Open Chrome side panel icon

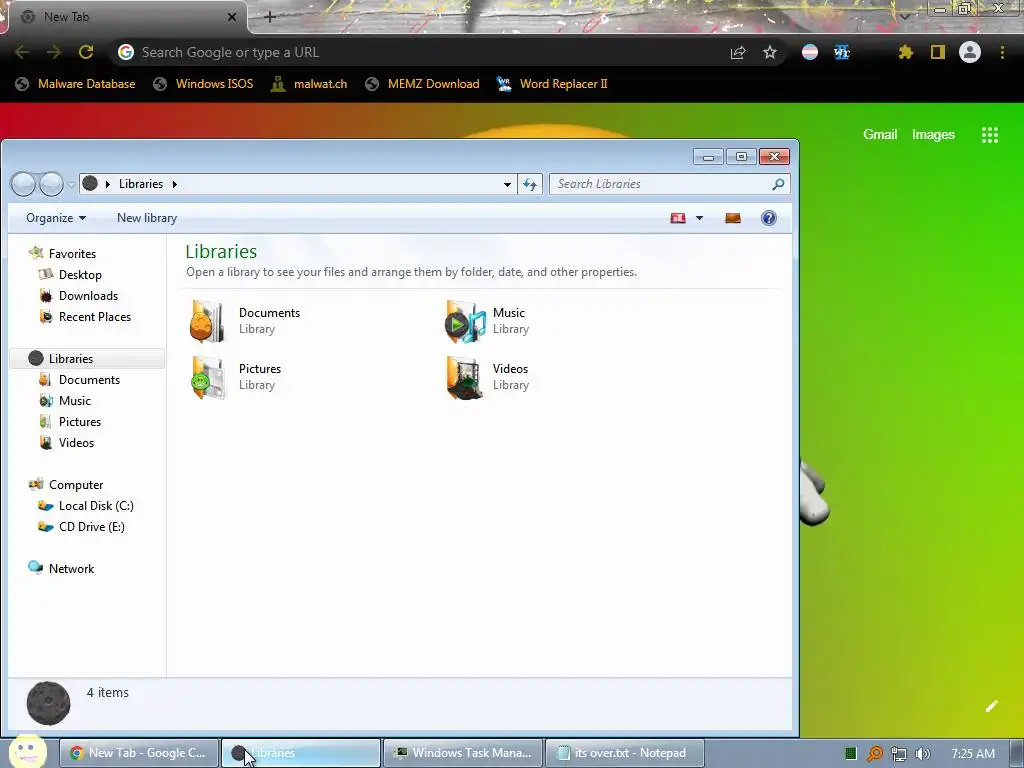pyautogui.click(x=938, y=52)
